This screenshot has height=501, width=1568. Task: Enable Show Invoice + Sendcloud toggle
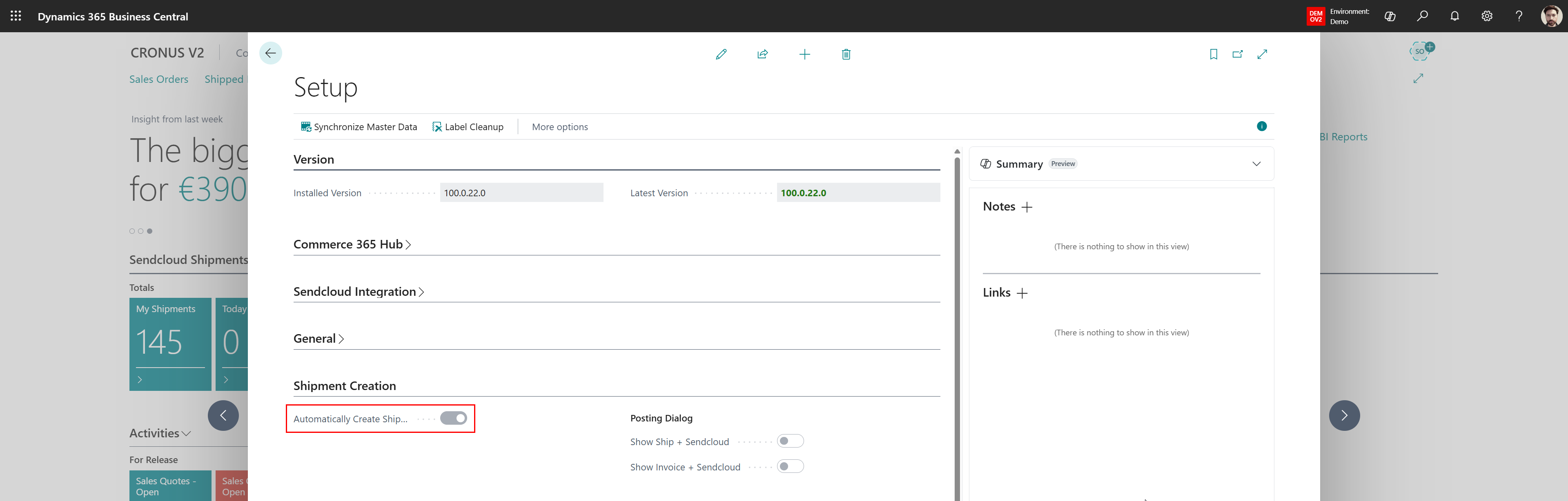pyautogui.click(x=790, y=466)
